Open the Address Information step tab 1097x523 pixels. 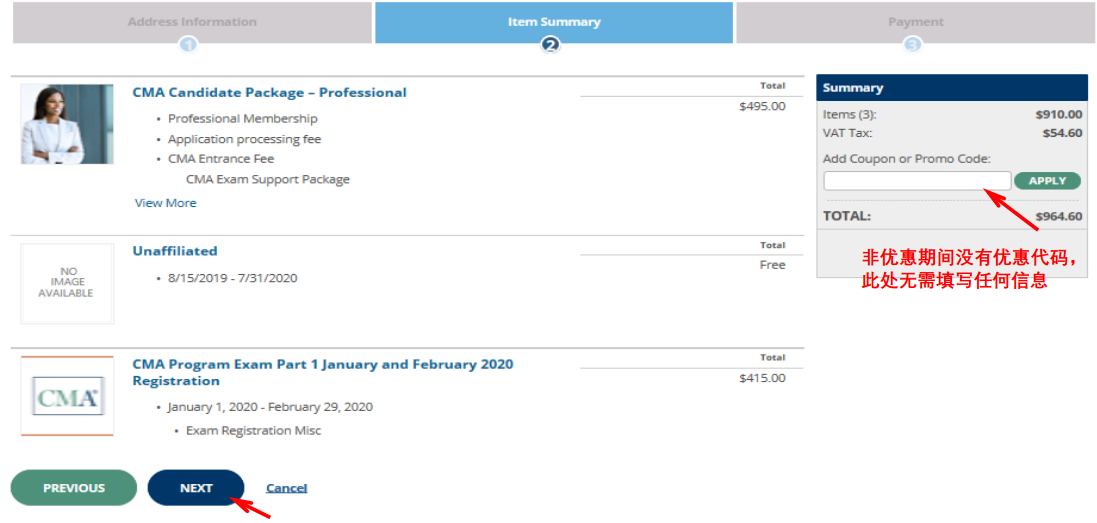coord(192,21)
